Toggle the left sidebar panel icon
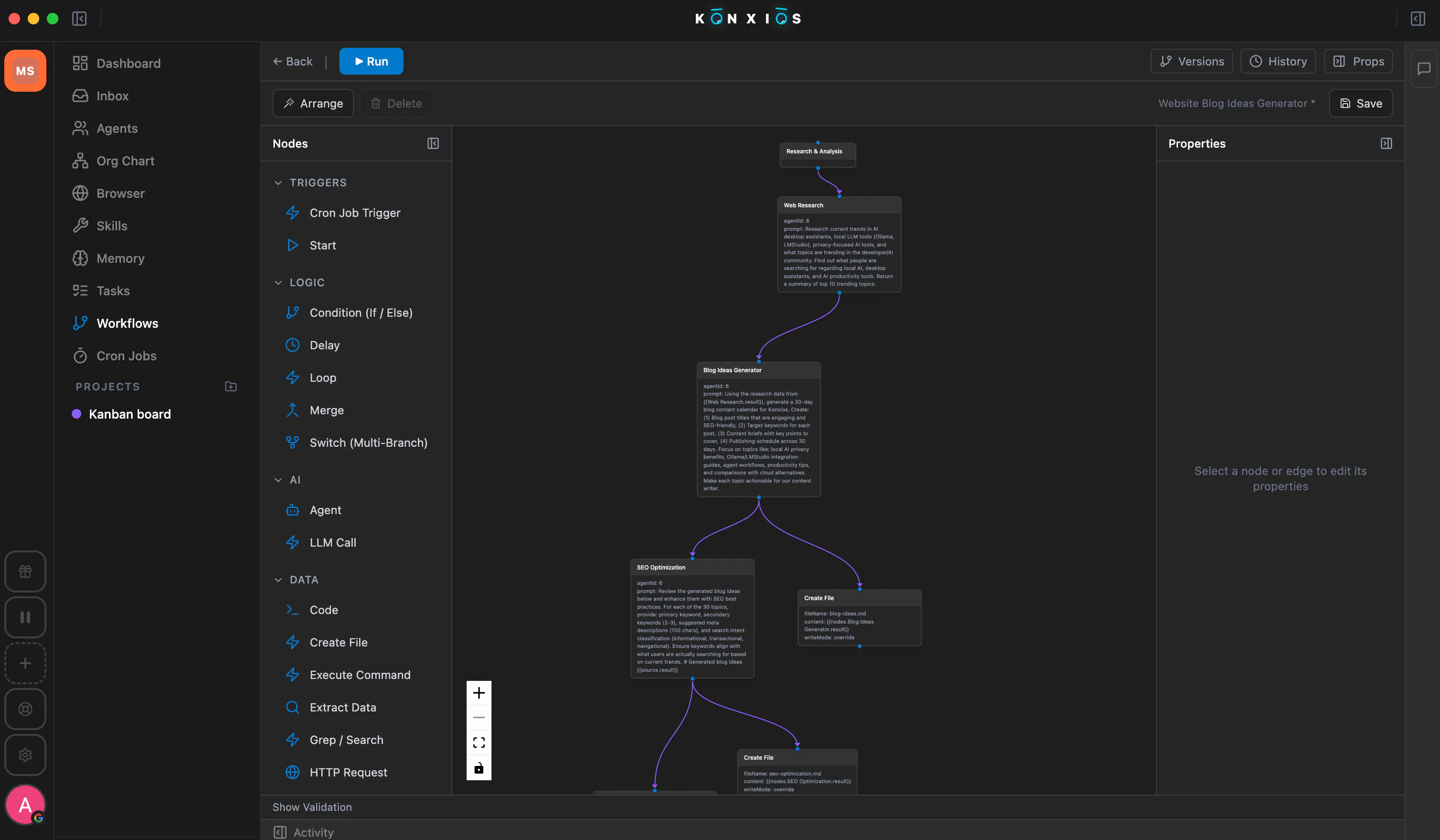 (79, 19)
